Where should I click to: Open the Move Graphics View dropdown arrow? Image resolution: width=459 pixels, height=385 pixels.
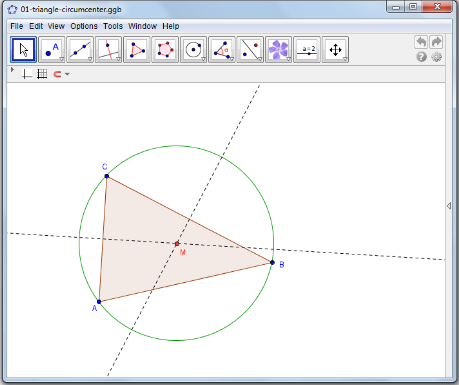(x=345, y=59)
